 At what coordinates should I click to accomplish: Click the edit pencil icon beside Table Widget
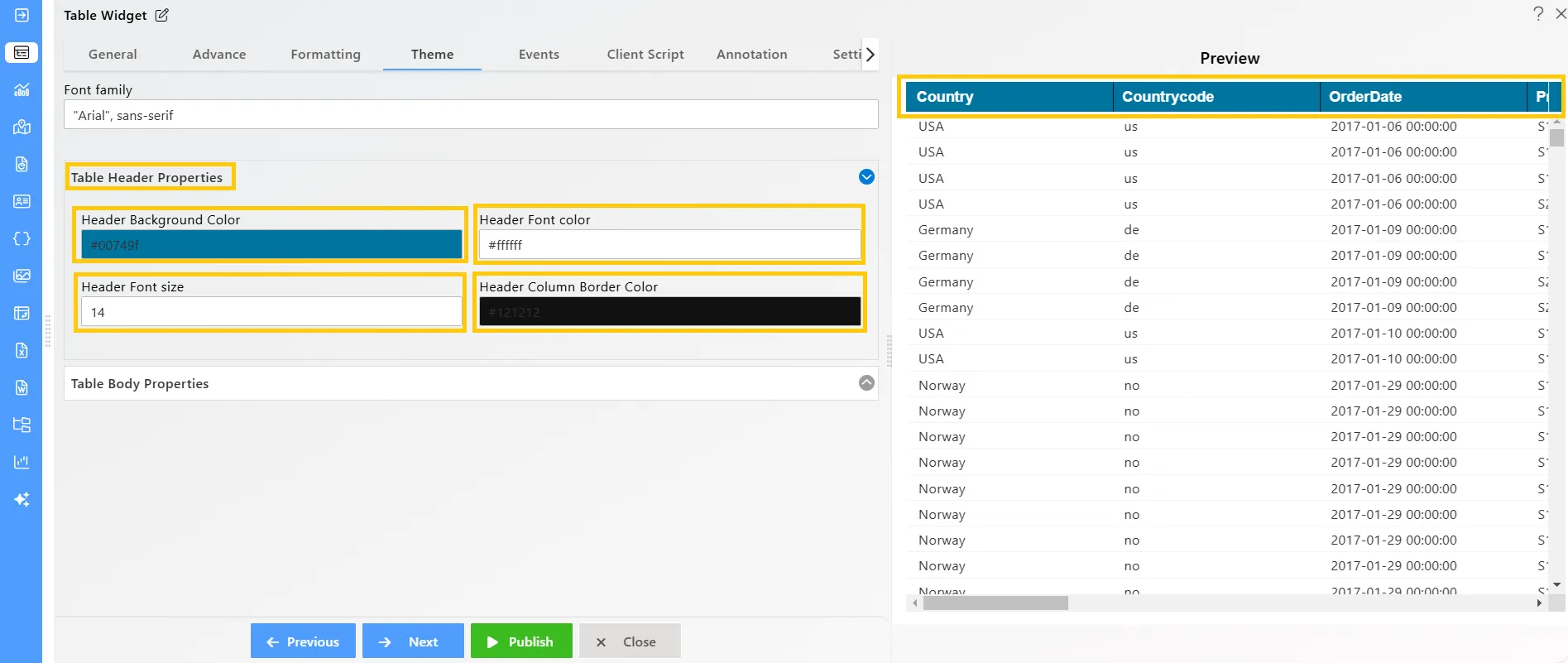coord(162,15)
